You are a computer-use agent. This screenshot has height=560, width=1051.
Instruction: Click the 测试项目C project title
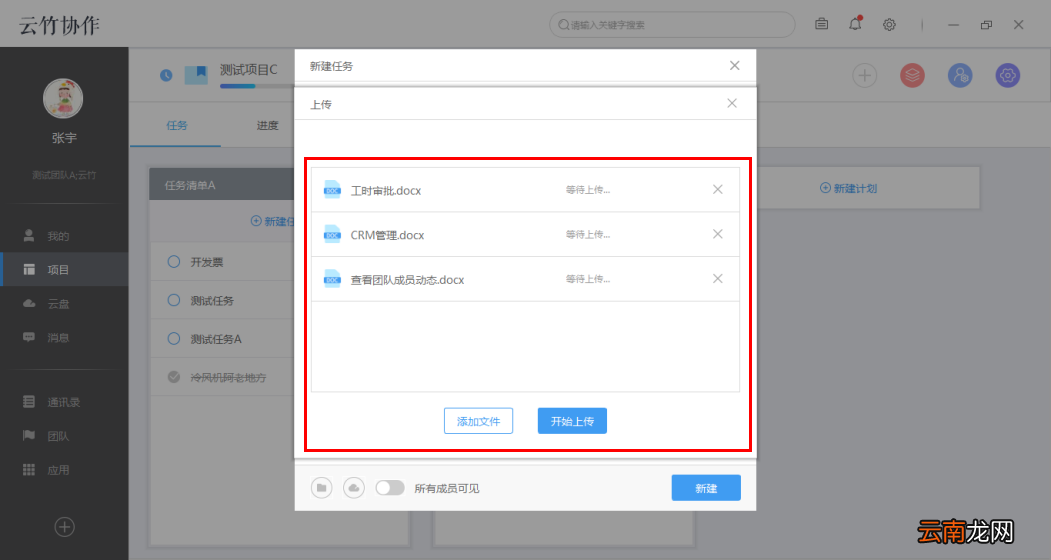pyautogui.click(x=248, y=70)
